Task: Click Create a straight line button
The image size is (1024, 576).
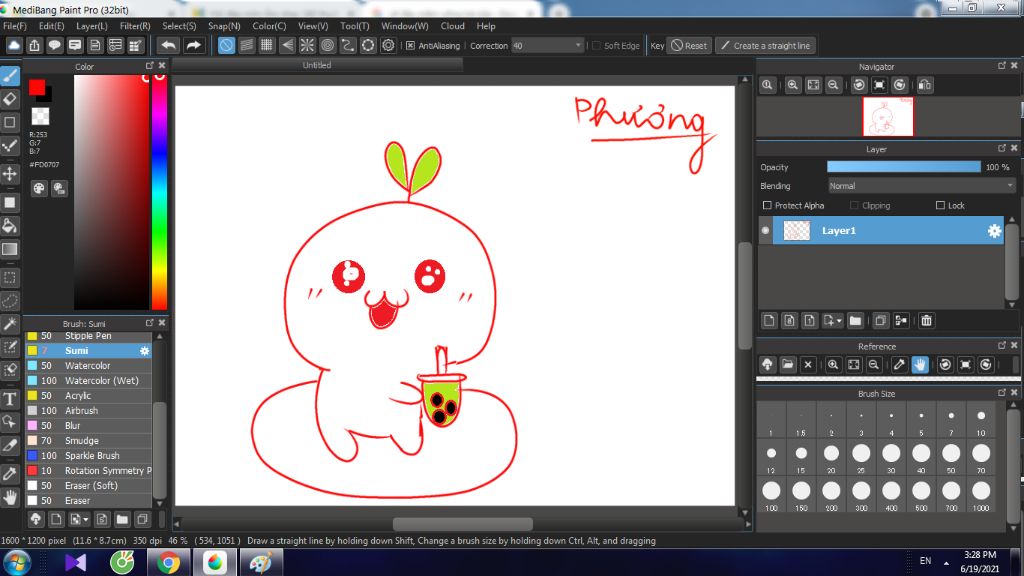Action: [766, 46]
